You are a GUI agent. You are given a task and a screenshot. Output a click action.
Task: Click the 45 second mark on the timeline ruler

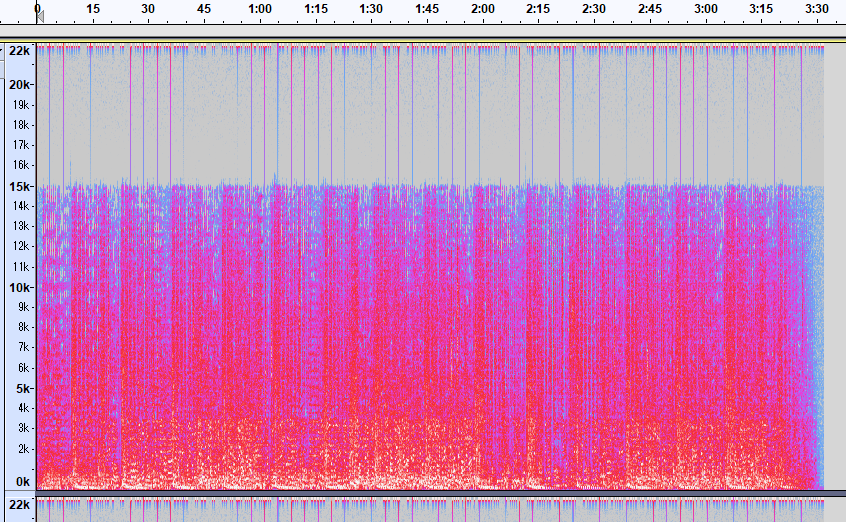tap(204, 9)
